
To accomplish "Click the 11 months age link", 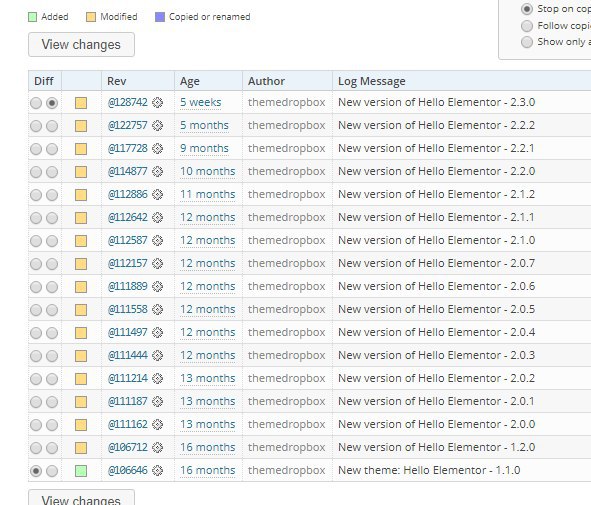I will tap(208, 194).
